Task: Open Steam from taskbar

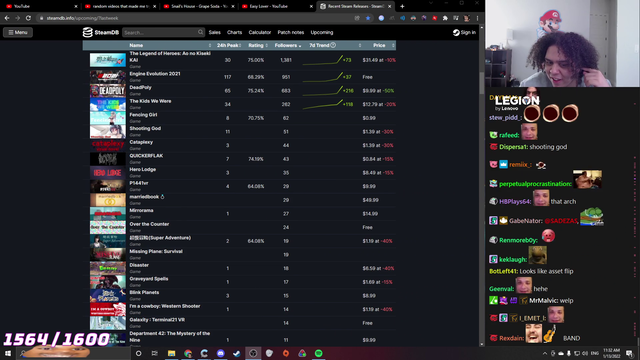Action: pyautogui.click(x=237, y=353)
